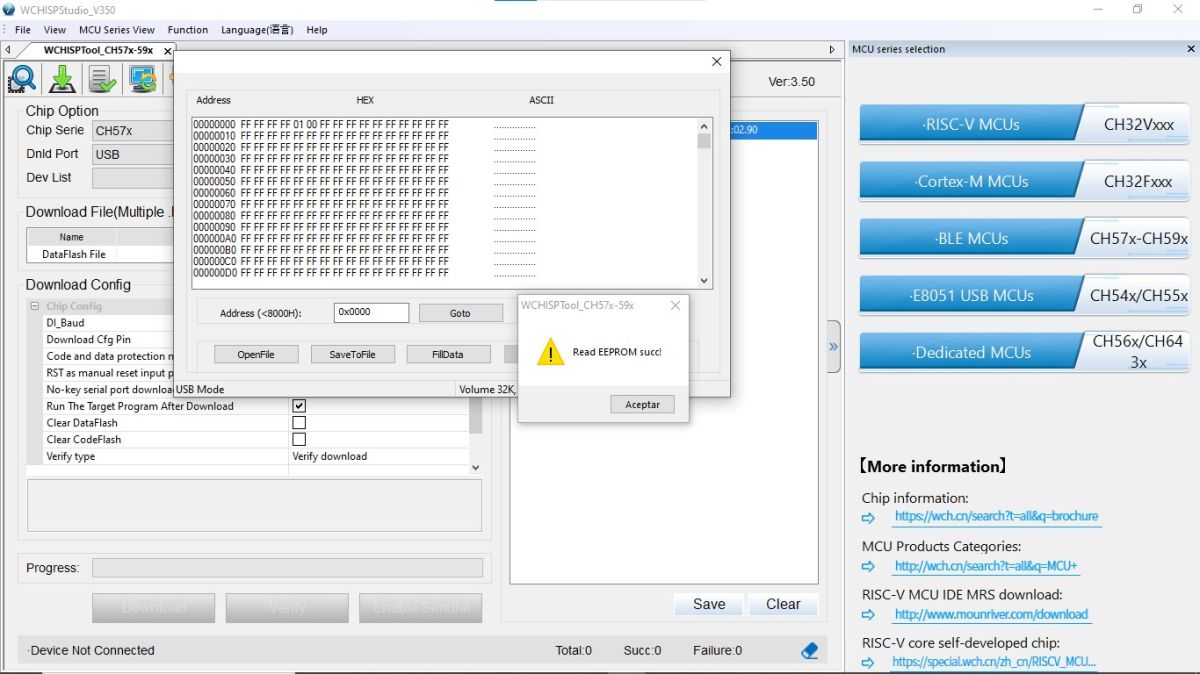Select the RISC-V MCUs CH32Vxxx series

click(1024, 125)
